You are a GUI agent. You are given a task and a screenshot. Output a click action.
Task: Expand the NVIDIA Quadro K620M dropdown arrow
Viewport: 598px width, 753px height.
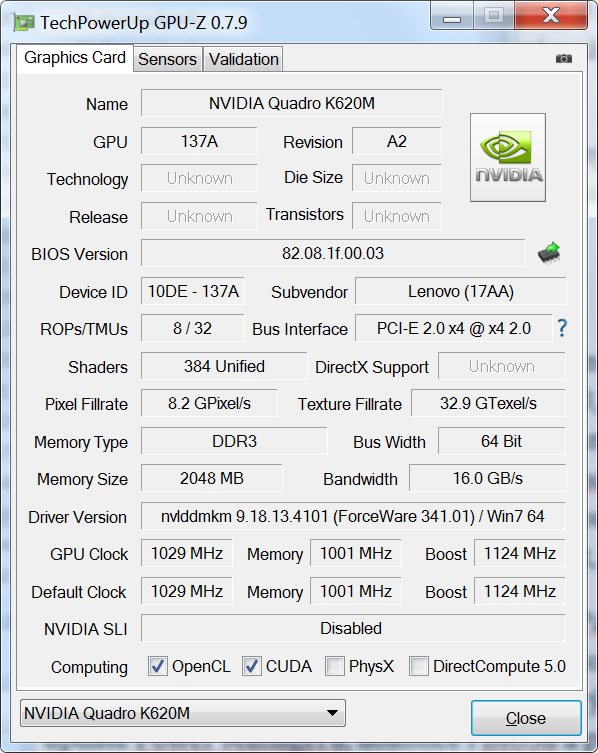click(x=332, y=713)
